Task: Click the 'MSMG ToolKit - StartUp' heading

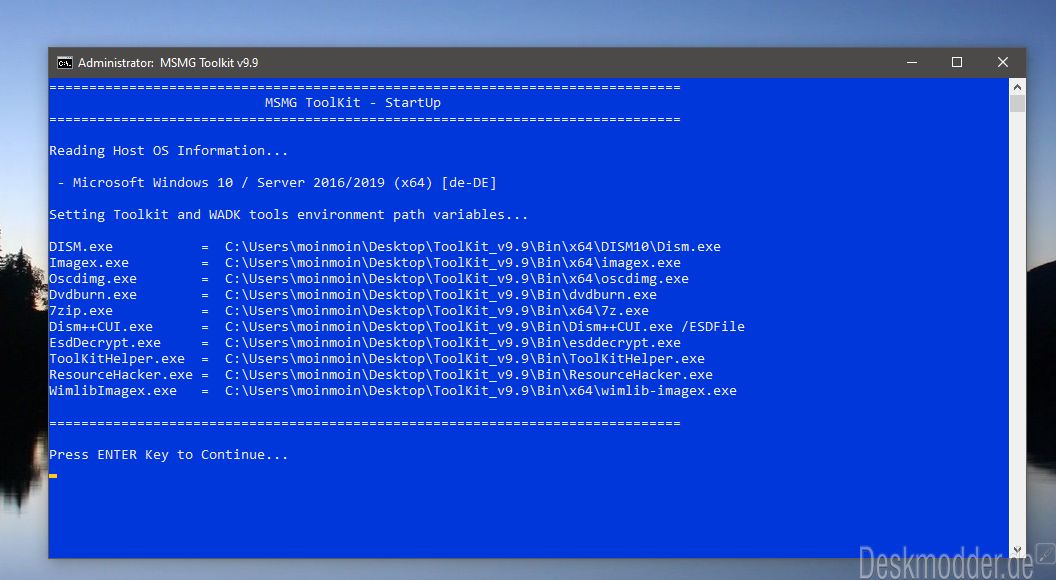Action: pyautogui.click(x=353, y=102)
